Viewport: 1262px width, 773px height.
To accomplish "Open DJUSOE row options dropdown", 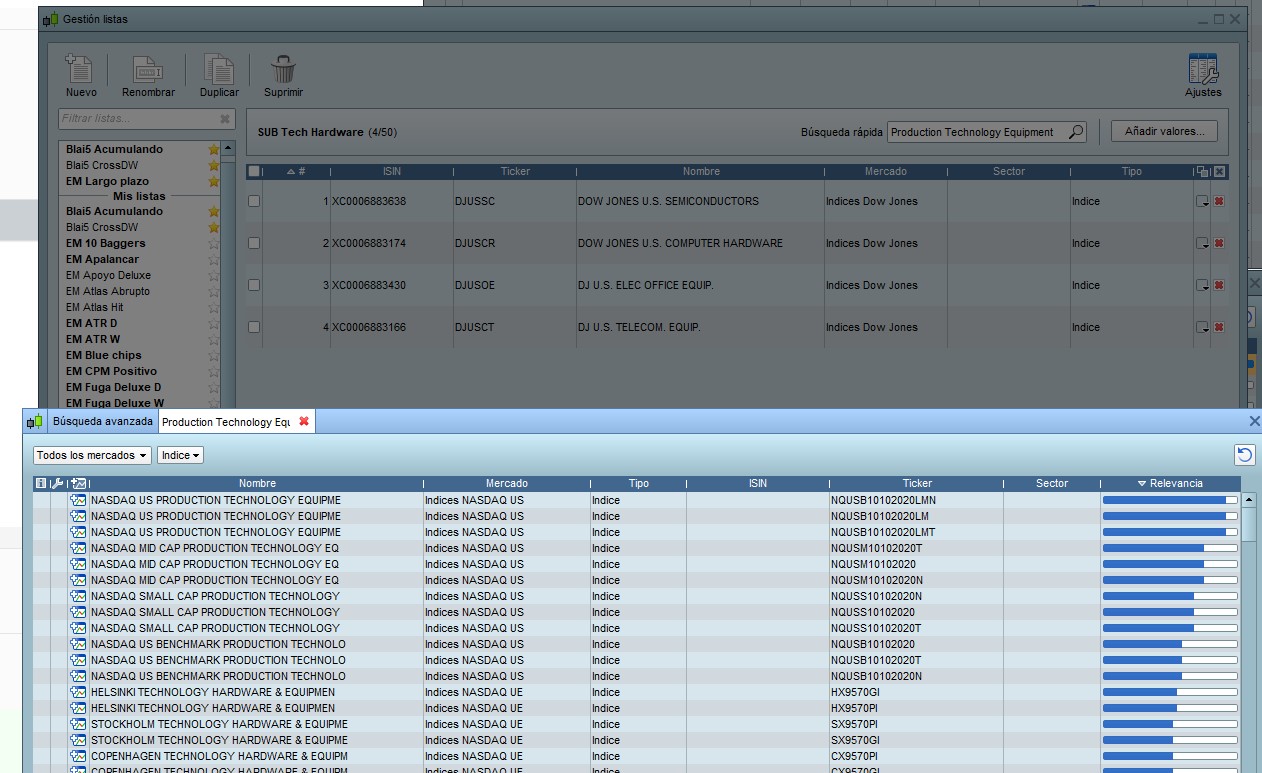I will tap(1202, 285).
